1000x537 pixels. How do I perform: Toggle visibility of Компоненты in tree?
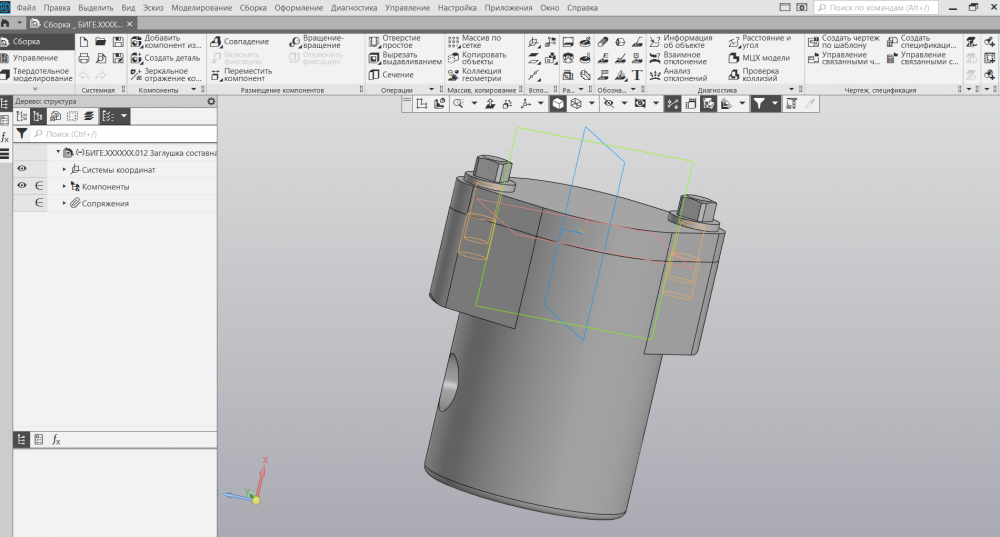(22, 186)
